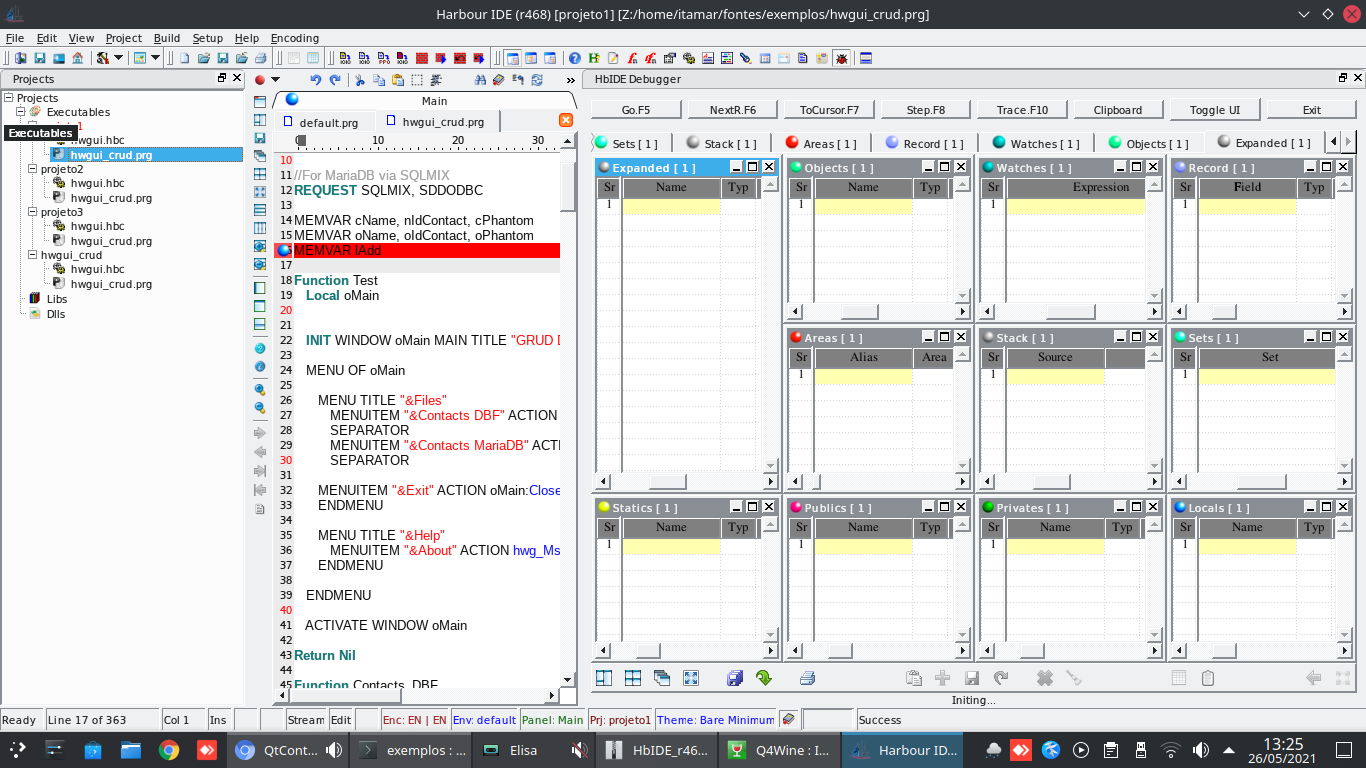The width and height of the screenshot is (1366, 768).
Task: Click the home icon in main toolbar
Action: pyautogui.click(x=77, y=58)
